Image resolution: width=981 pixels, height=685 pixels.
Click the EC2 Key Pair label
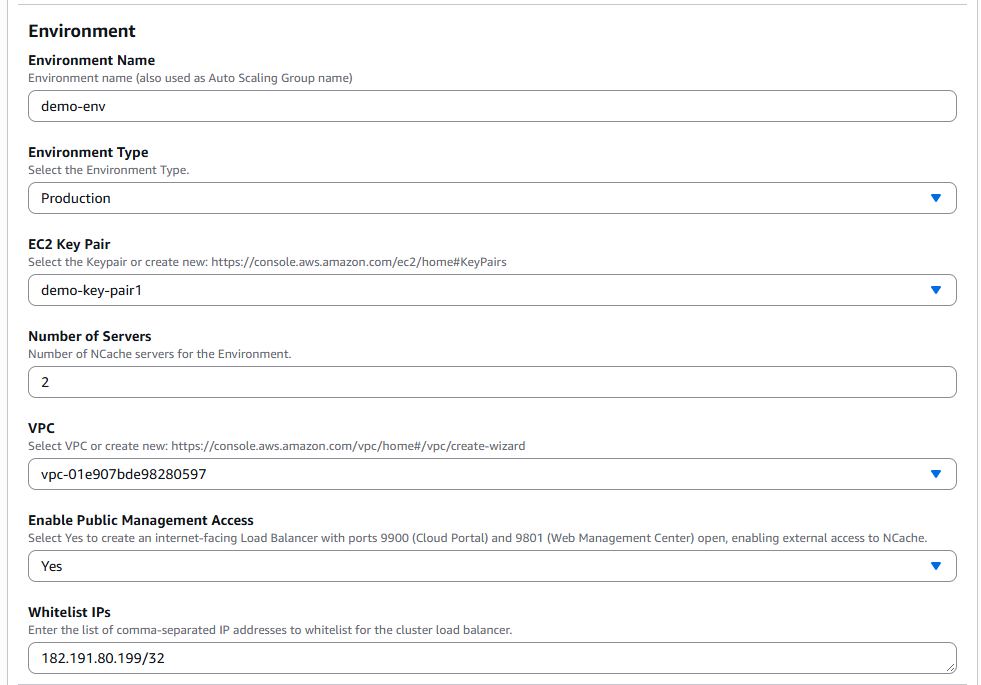point(69,244)
